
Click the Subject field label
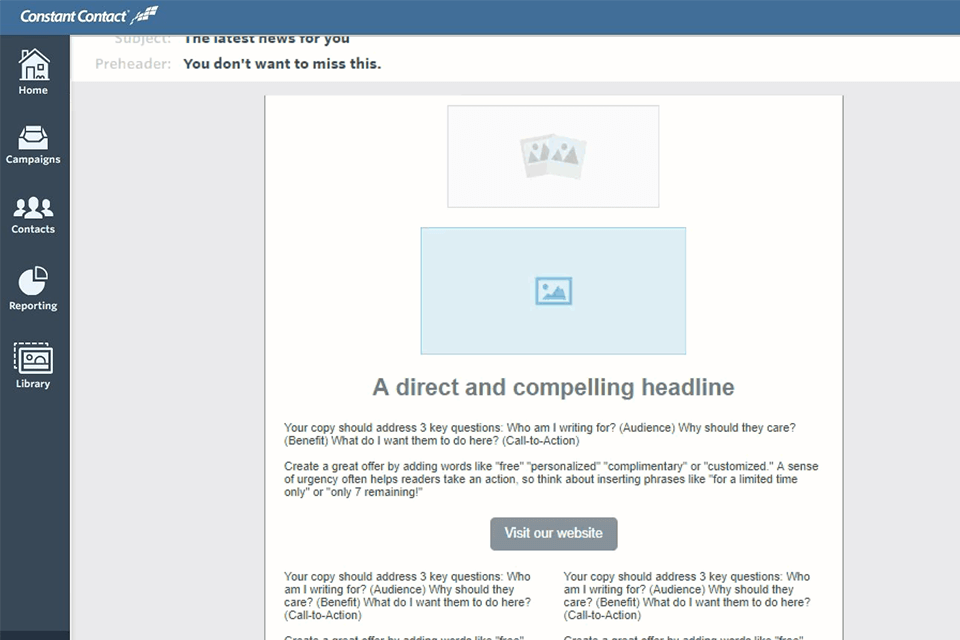click(143, 38)
